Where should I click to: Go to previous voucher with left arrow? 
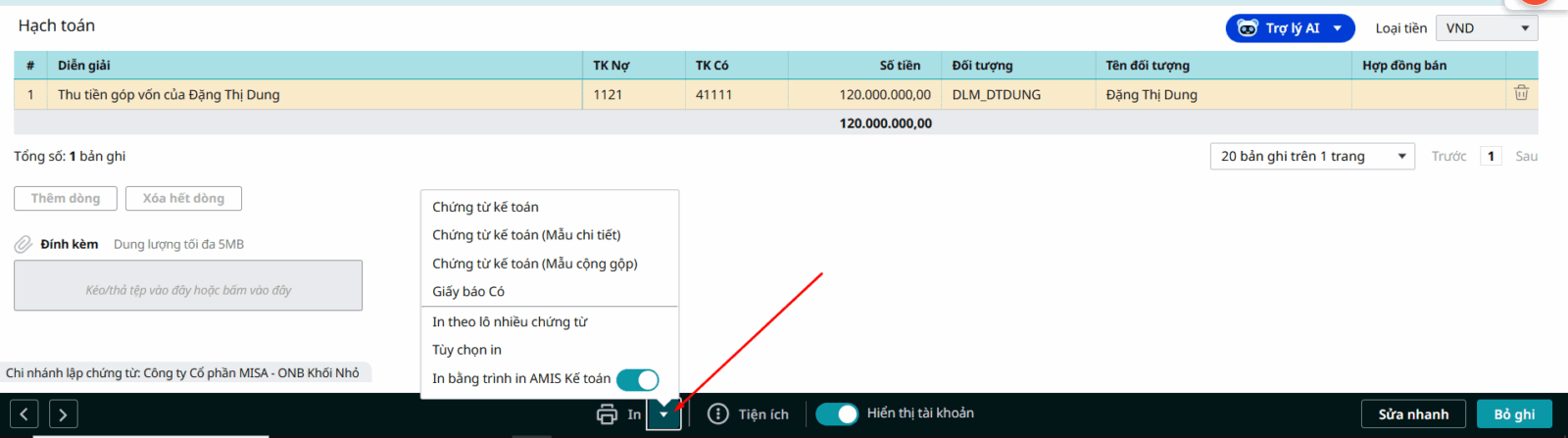coord(24,414)
